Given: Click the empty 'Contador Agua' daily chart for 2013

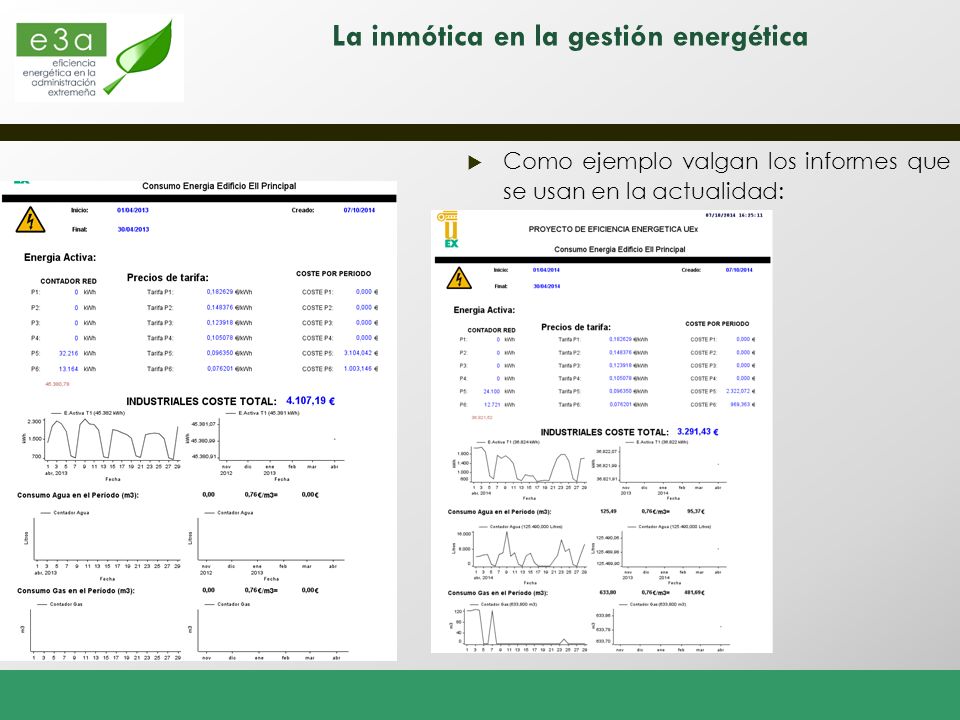Looking at the screenshot, I should tap(102, 545).
